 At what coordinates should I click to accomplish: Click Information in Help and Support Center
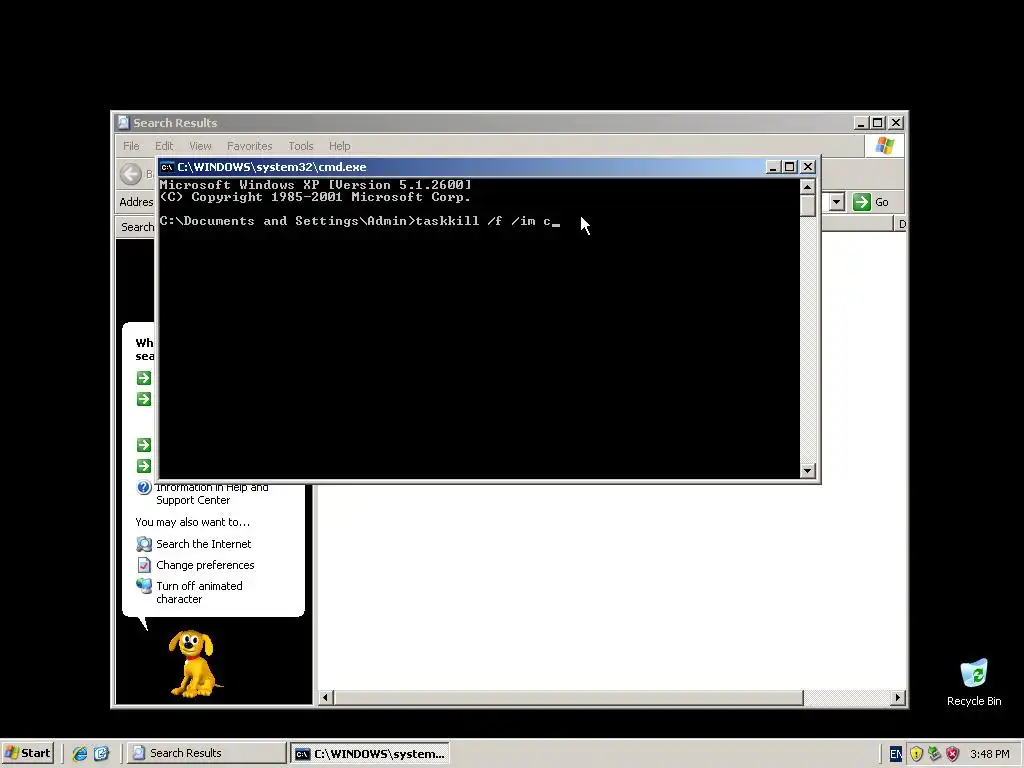coord(212,494)
